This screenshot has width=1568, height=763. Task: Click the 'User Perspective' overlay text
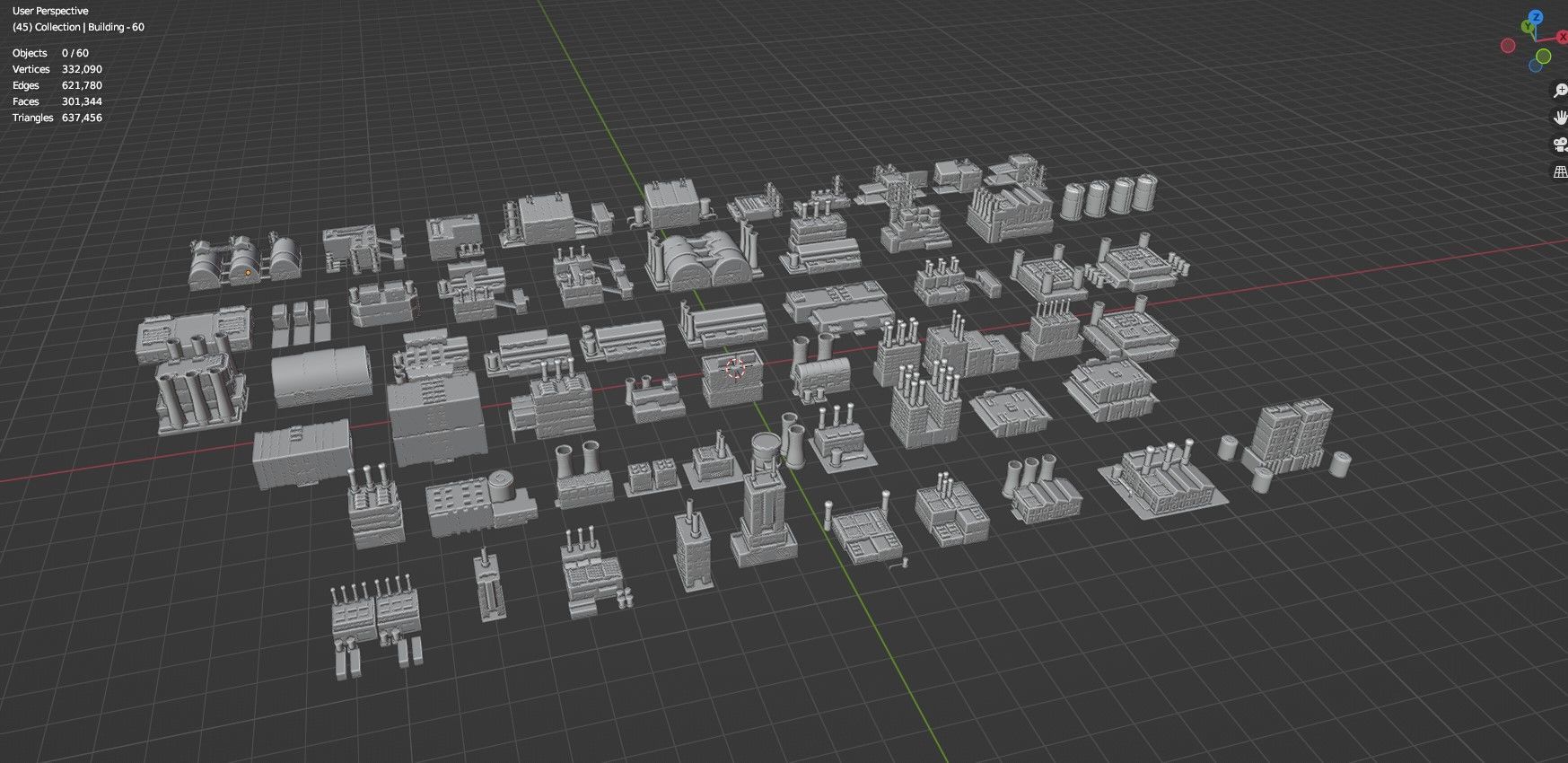click(50, 11)
